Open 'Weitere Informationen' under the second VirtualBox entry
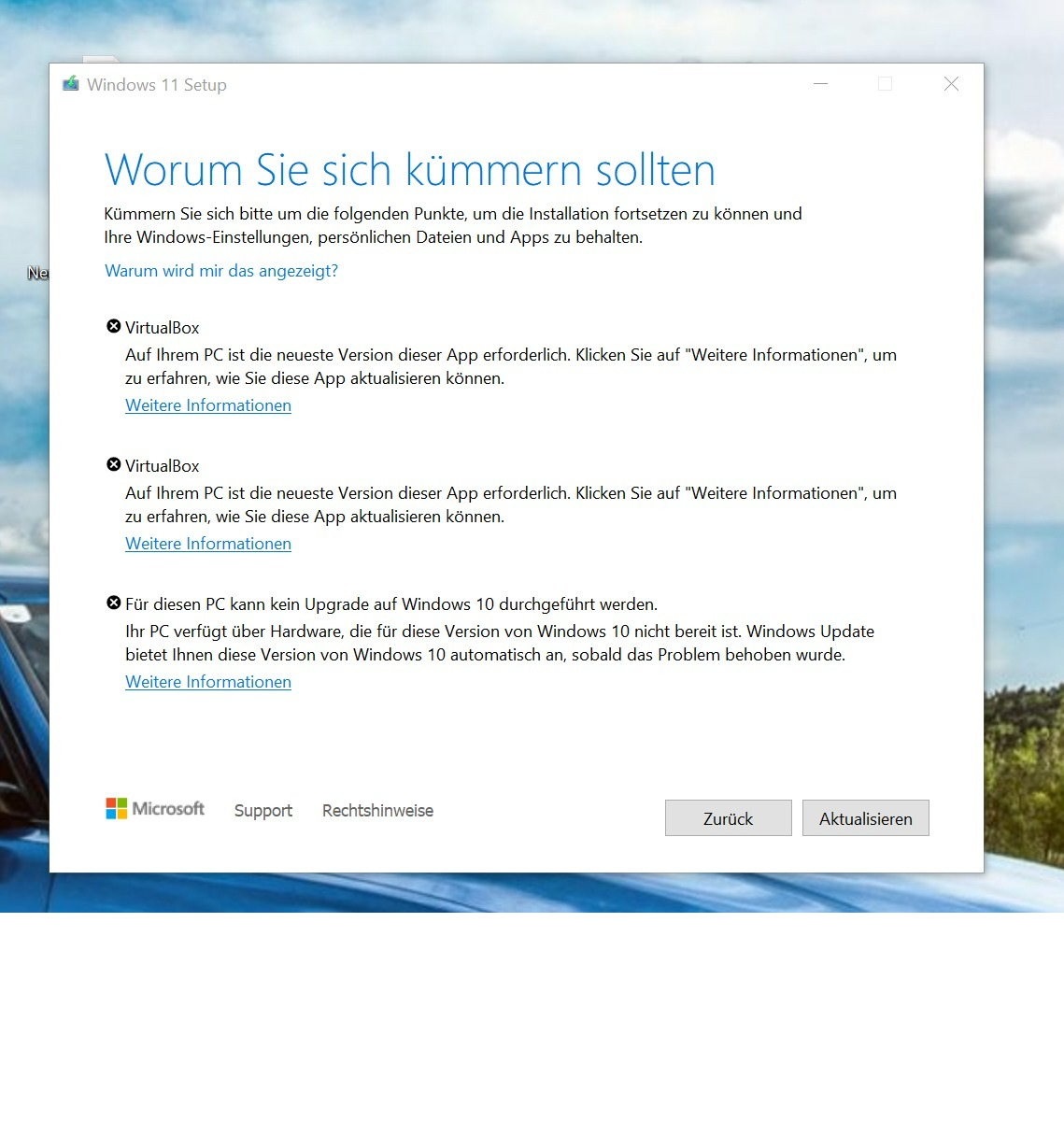 (208, 544)
